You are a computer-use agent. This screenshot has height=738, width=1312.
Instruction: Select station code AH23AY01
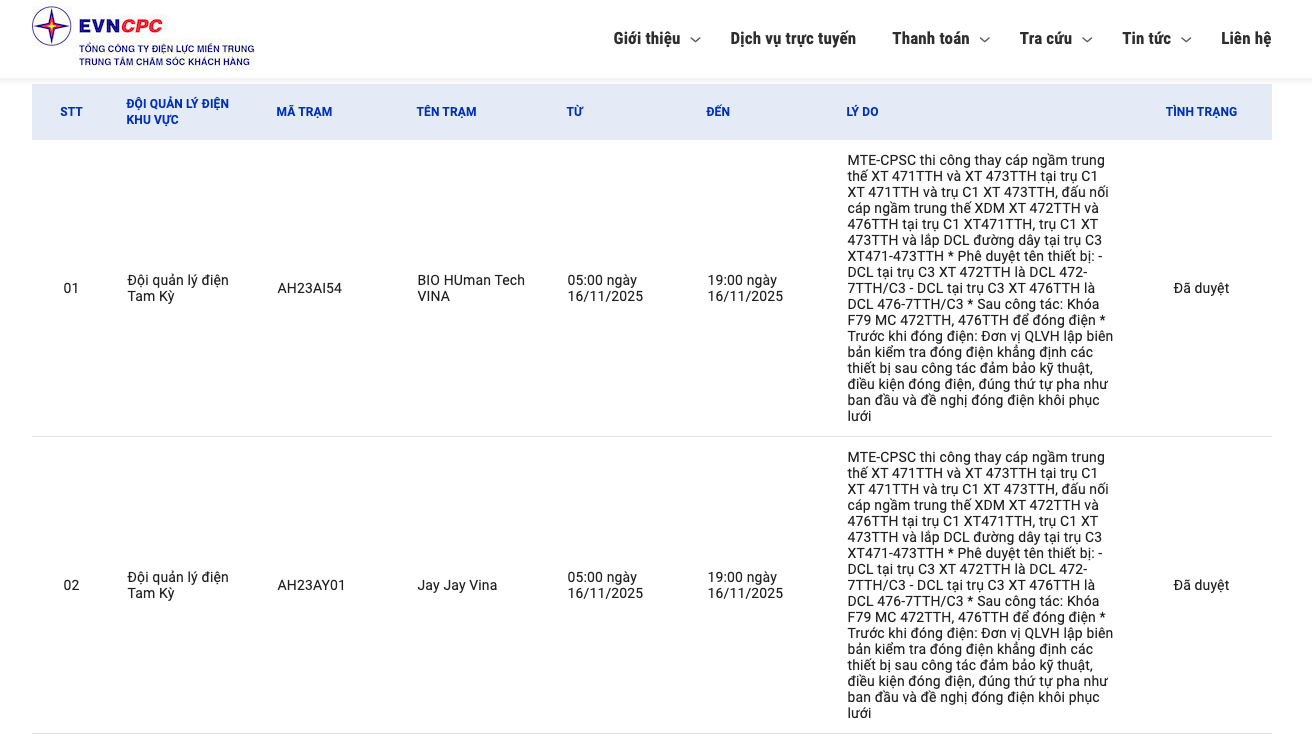click(x=311, y=585)
